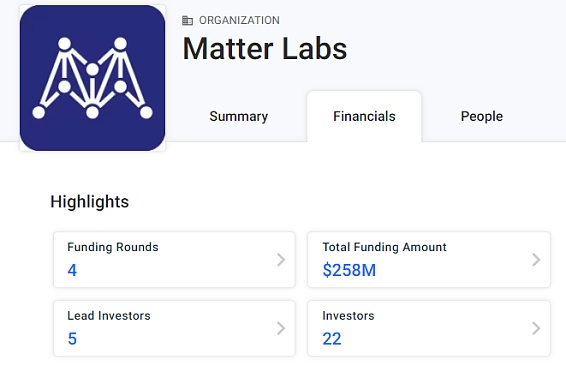The image size is (566, 372).
Task: Expand the Total Funding Amount chevron
Action: tap(536, 260)
